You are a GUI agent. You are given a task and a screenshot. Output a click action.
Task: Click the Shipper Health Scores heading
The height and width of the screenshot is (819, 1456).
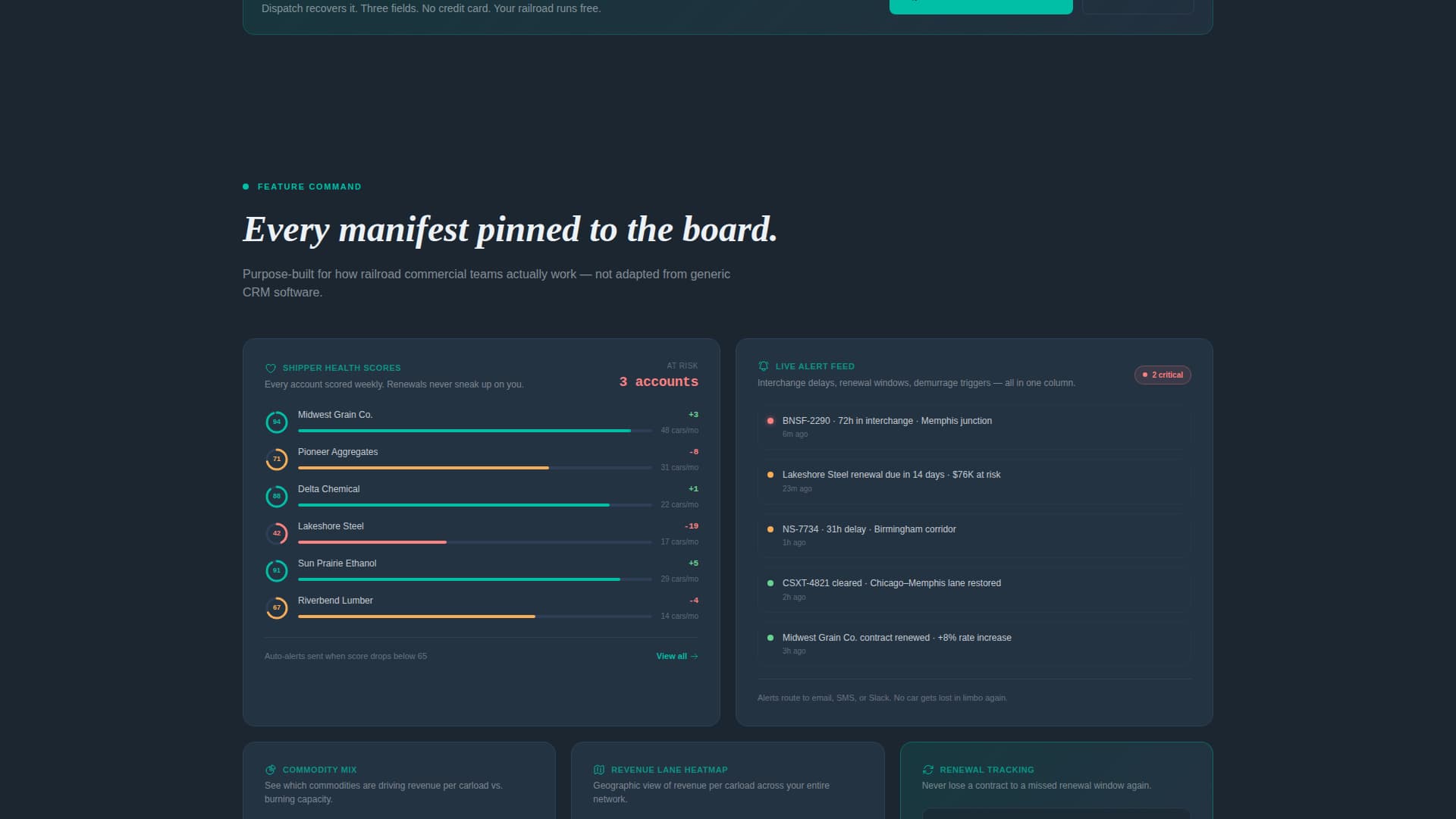pos(341,369)
